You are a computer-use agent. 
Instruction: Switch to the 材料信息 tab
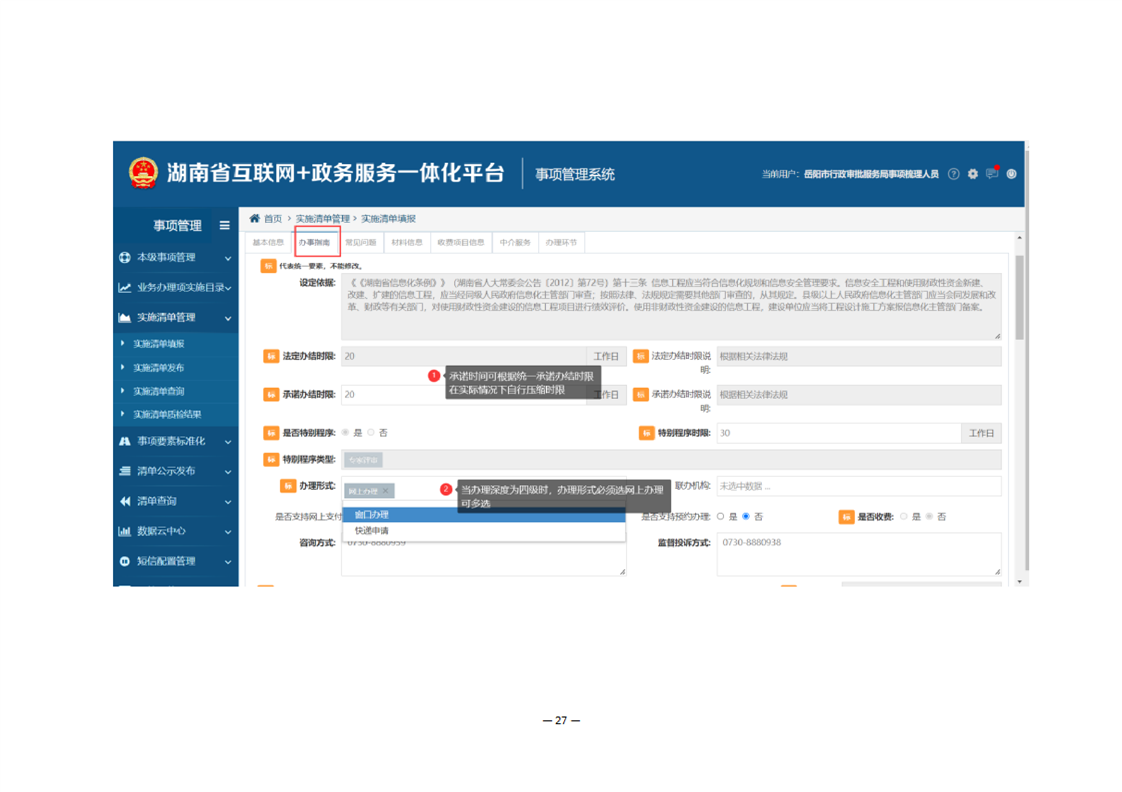point(406,242)
